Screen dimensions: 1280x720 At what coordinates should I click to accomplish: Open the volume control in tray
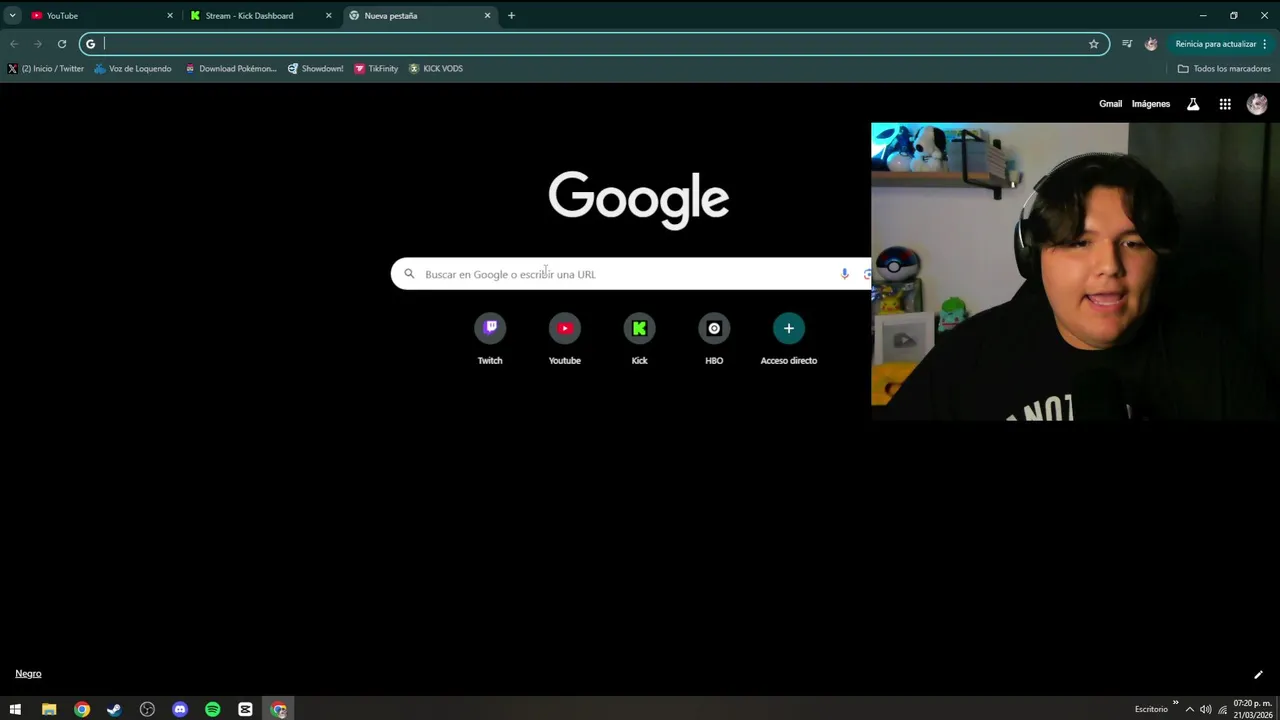[x=1206, y=710]
